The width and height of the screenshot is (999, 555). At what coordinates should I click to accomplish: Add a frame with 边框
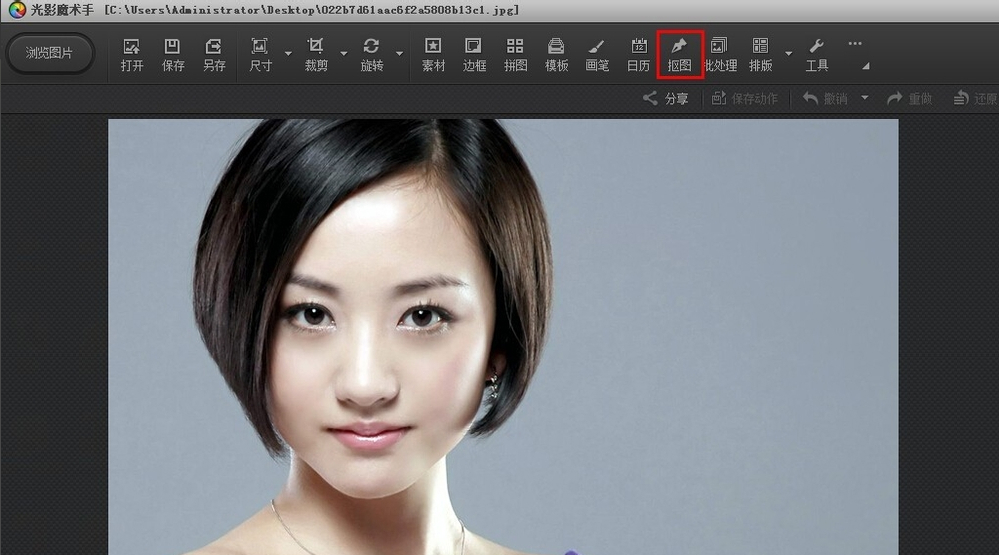coord(474,55)
